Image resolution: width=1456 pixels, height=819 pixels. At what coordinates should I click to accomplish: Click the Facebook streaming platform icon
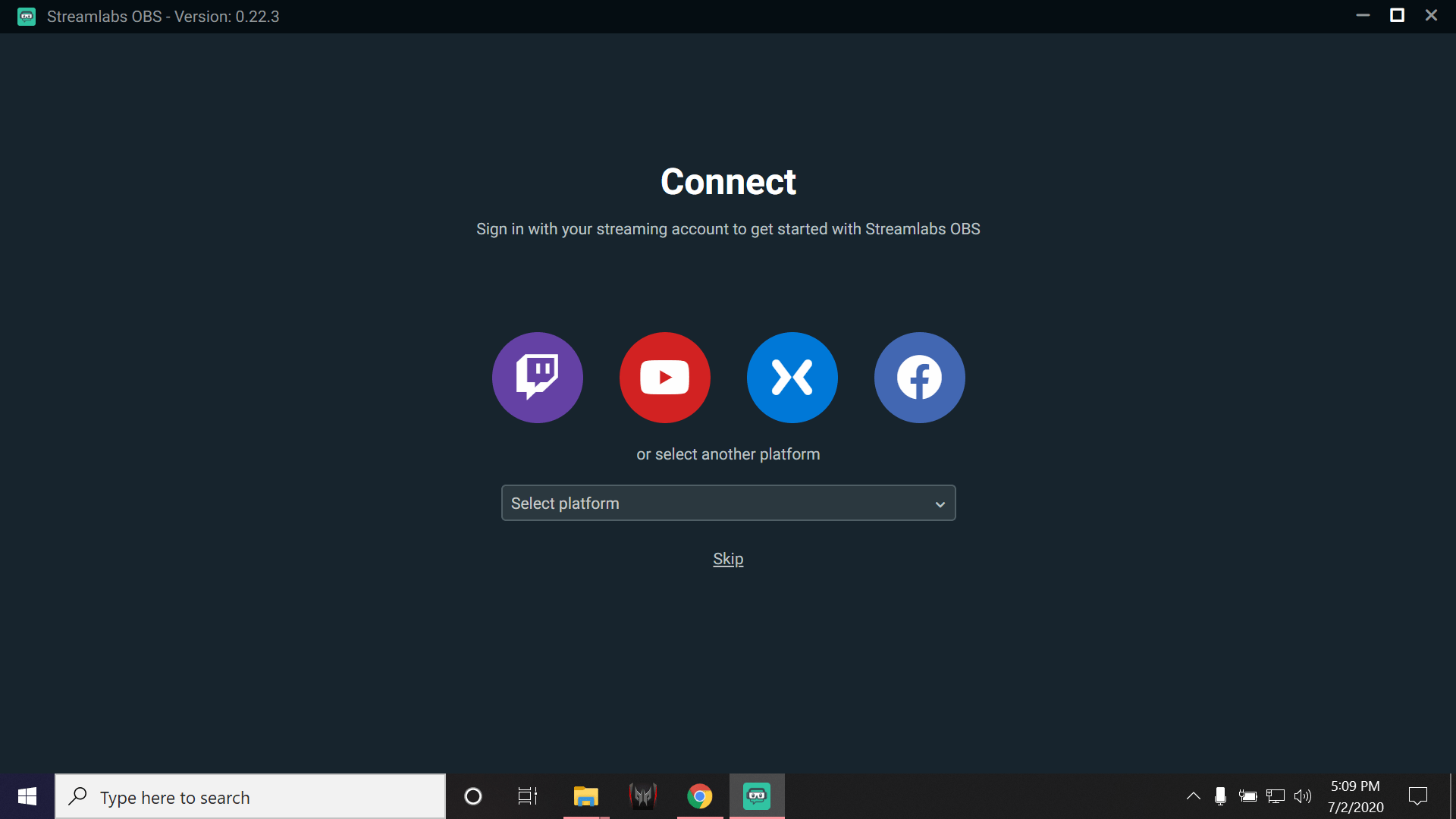[x=919, y=378]
